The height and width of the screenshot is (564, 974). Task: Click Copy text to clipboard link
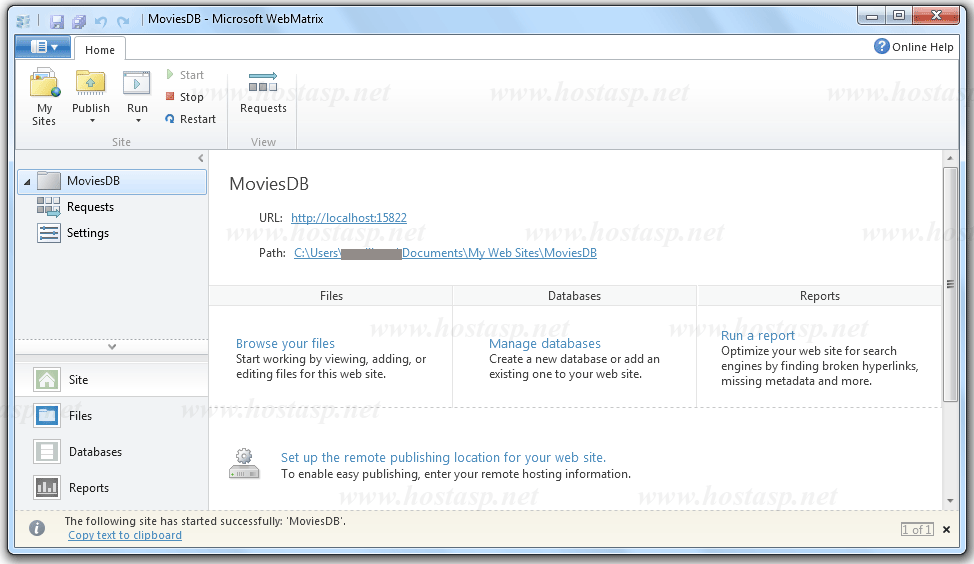[125, 535]
